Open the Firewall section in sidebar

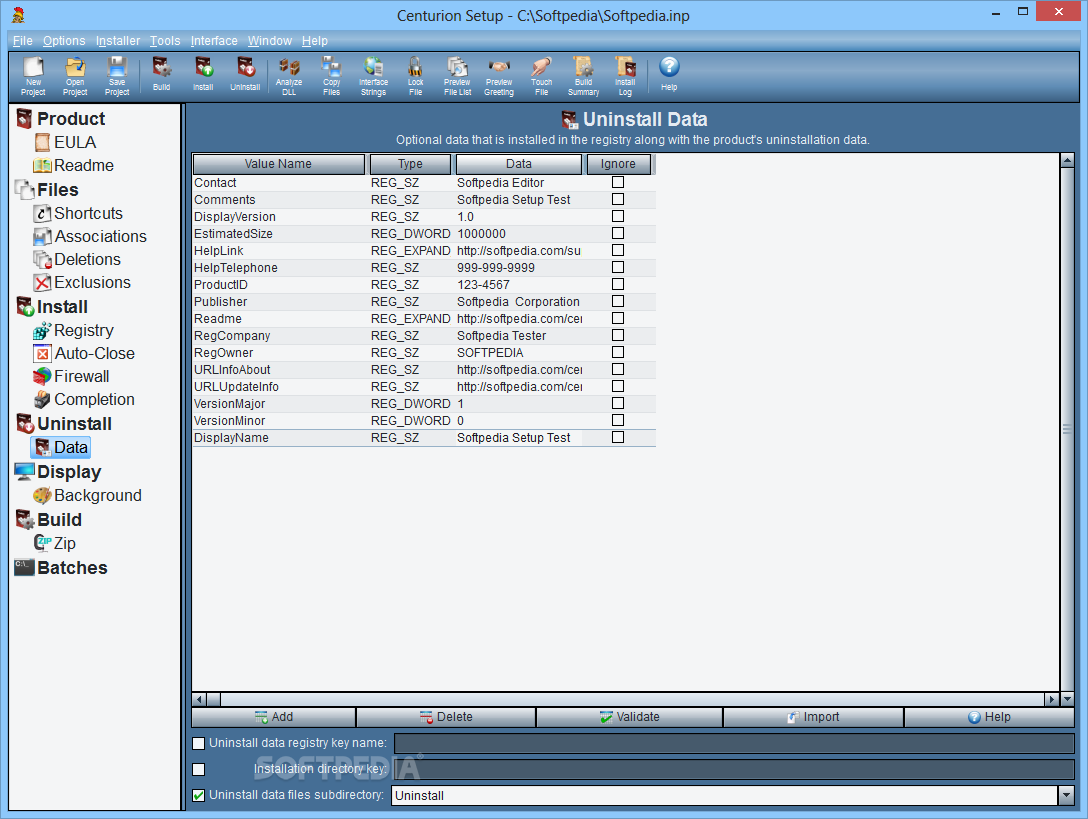pos(71,376)
